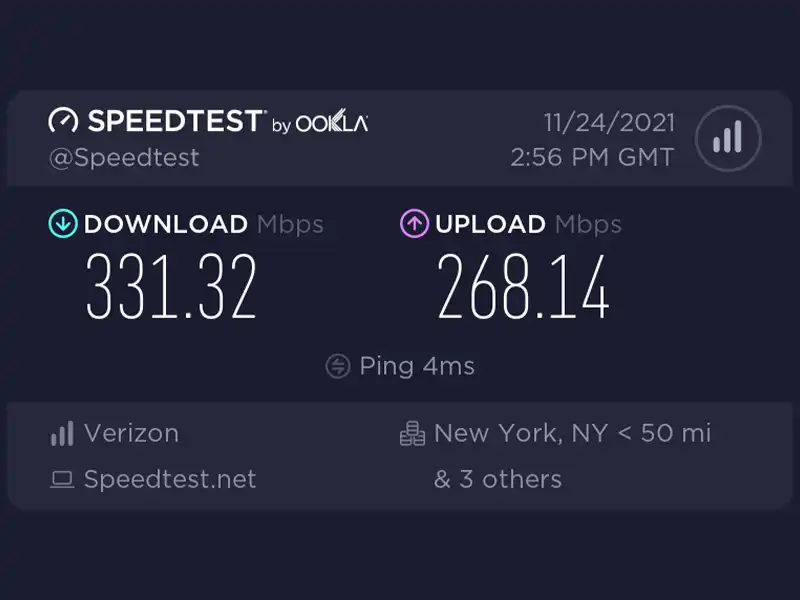800x600 pixels.
Task: Click the 268.14 upload speed value
Action: (523, 287)
